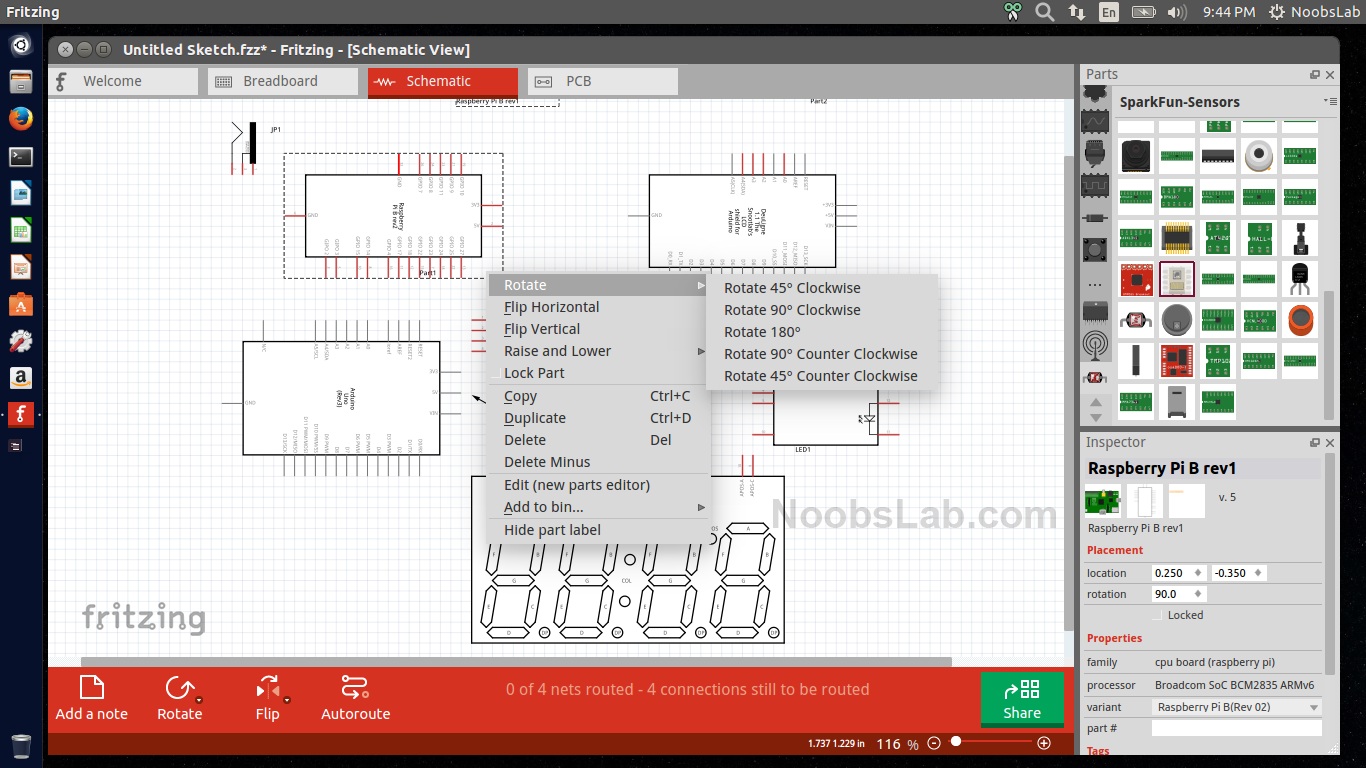
Task: Click the Flip tool in bottom toolbar
Action: [x=266, y=698]
